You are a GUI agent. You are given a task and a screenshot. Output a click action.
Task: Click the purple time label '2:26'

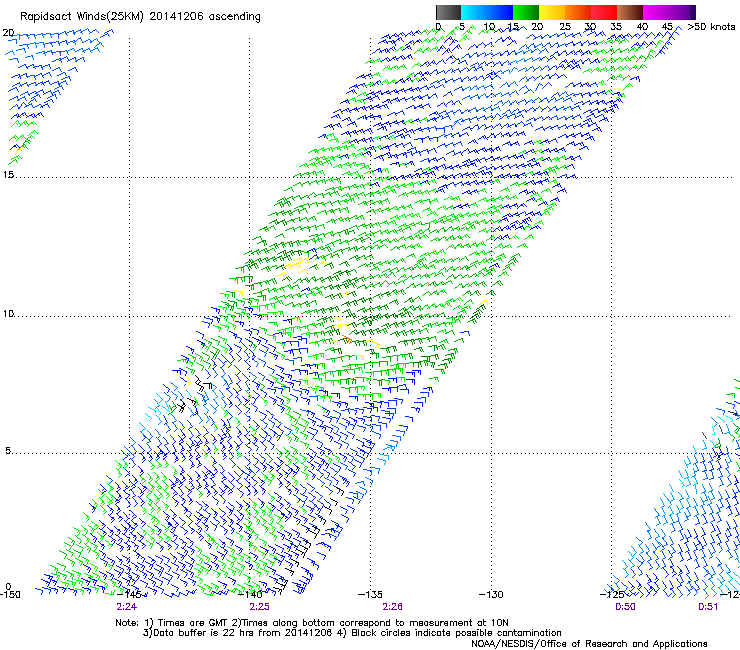393,607
